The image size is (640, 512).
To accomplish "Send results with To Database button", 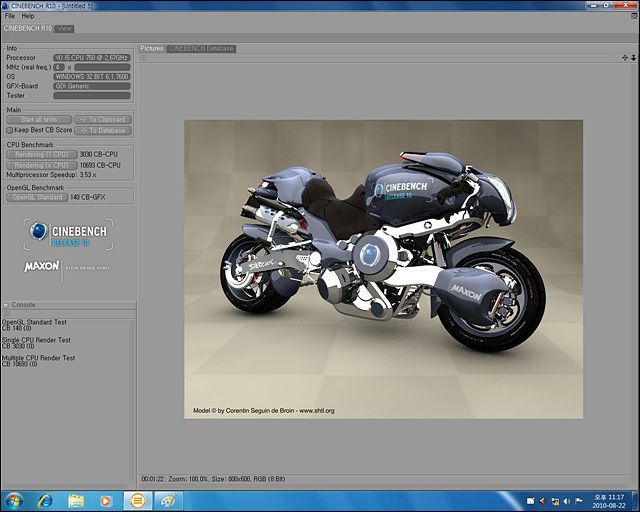I will tap(103, 131).
